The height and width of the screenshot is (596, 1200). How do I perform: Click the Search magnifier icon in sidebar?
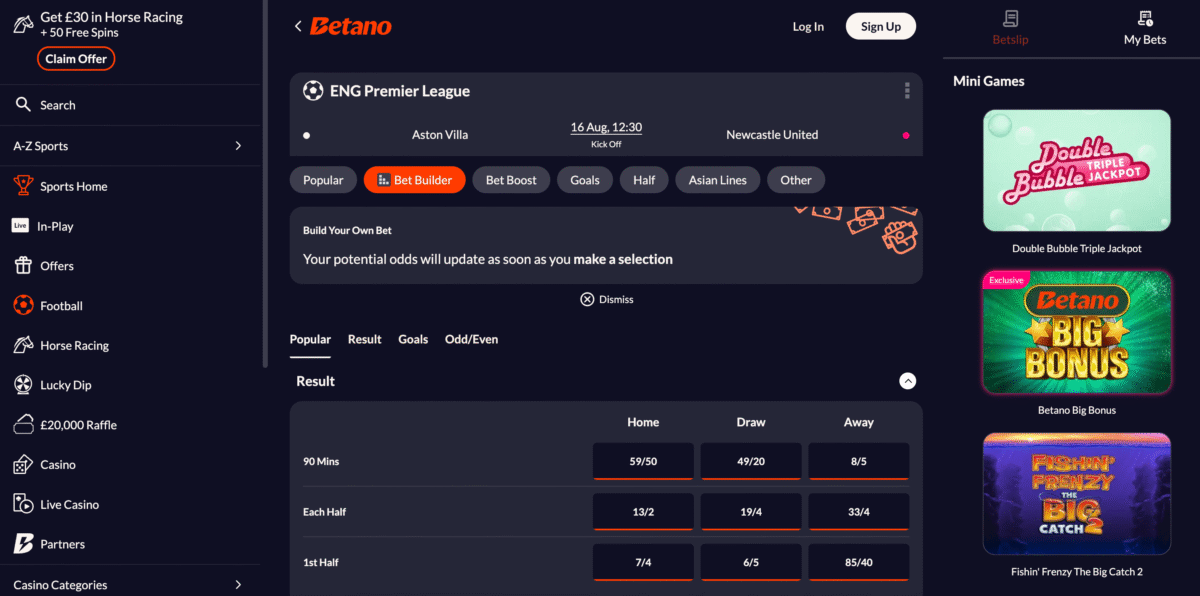(x=23, y=105)
